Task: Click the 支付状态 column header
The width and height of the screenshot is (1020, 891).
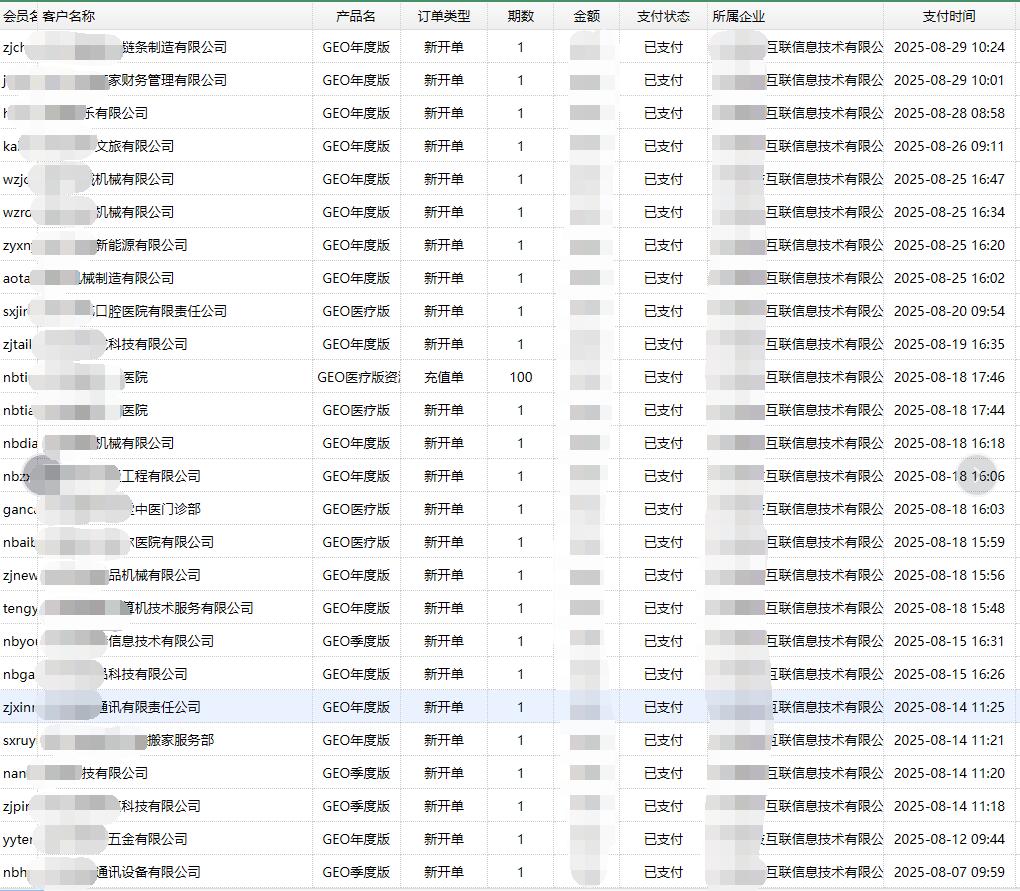Action: coord(663,16)
